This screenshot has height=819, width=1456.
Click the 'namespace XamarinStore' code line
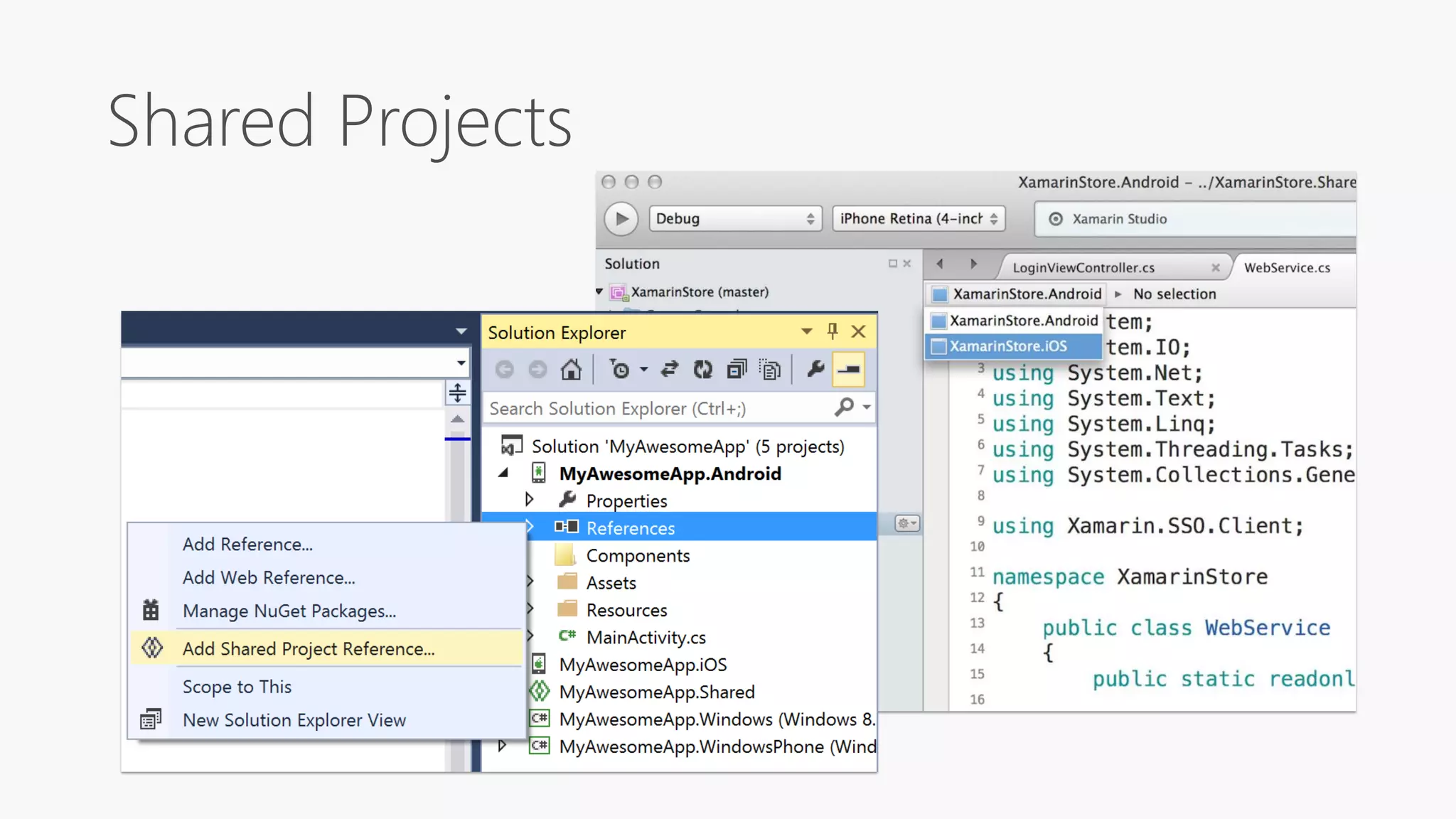pyautogui.click(x=1130, y=577)
